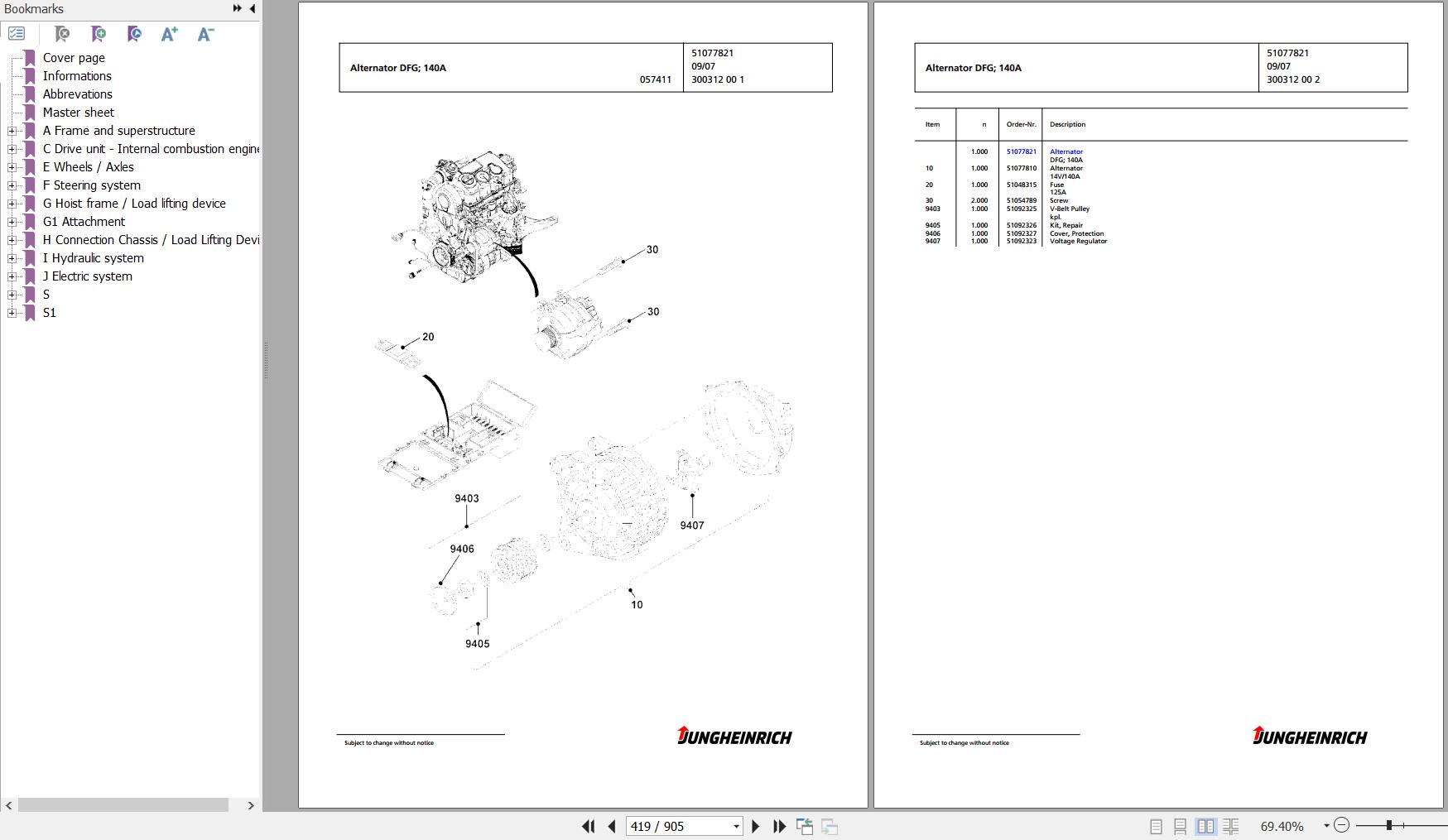The width and height of the screenshot is (1448, 840).
Task: Click the previous view icon
Action: click(x=805, y=826)
